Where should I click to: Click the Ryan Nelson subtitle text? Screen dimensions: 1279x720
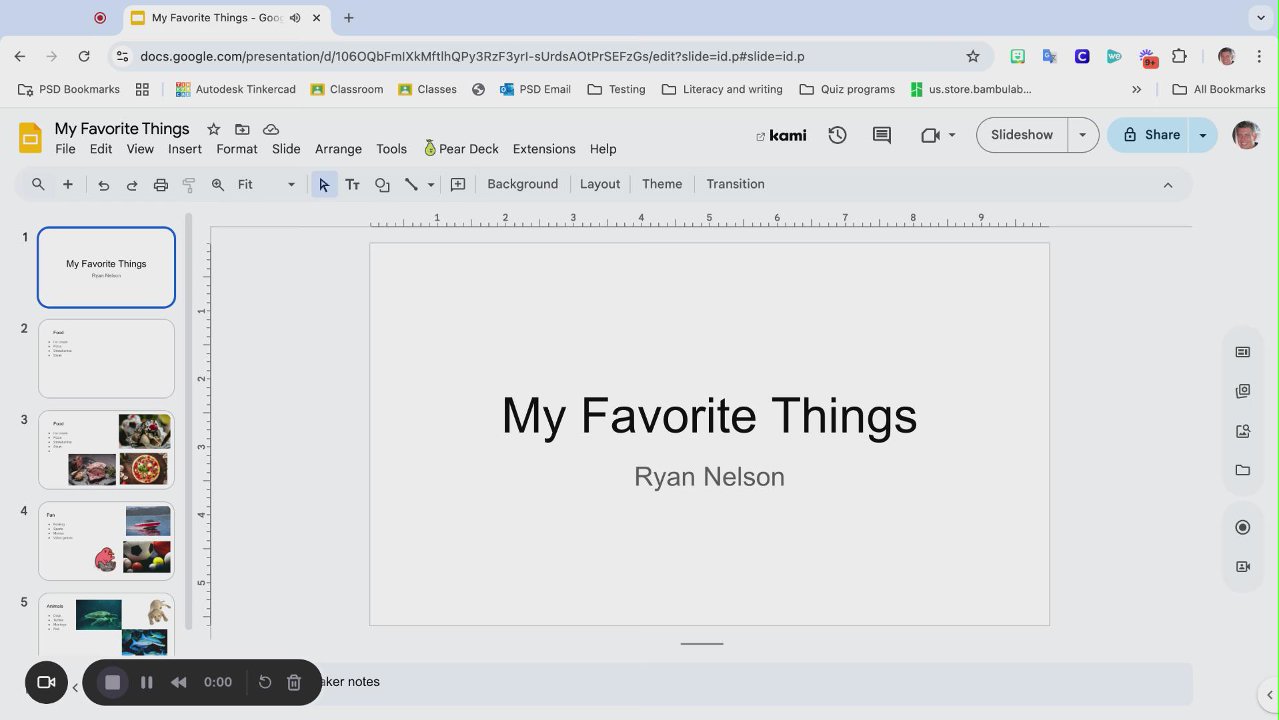coord(709,477)
